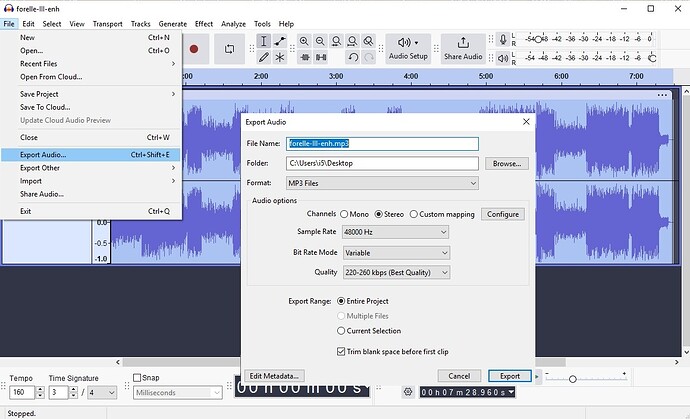
Task: Toggle the Loop playback button
Action: click(229, 48)
